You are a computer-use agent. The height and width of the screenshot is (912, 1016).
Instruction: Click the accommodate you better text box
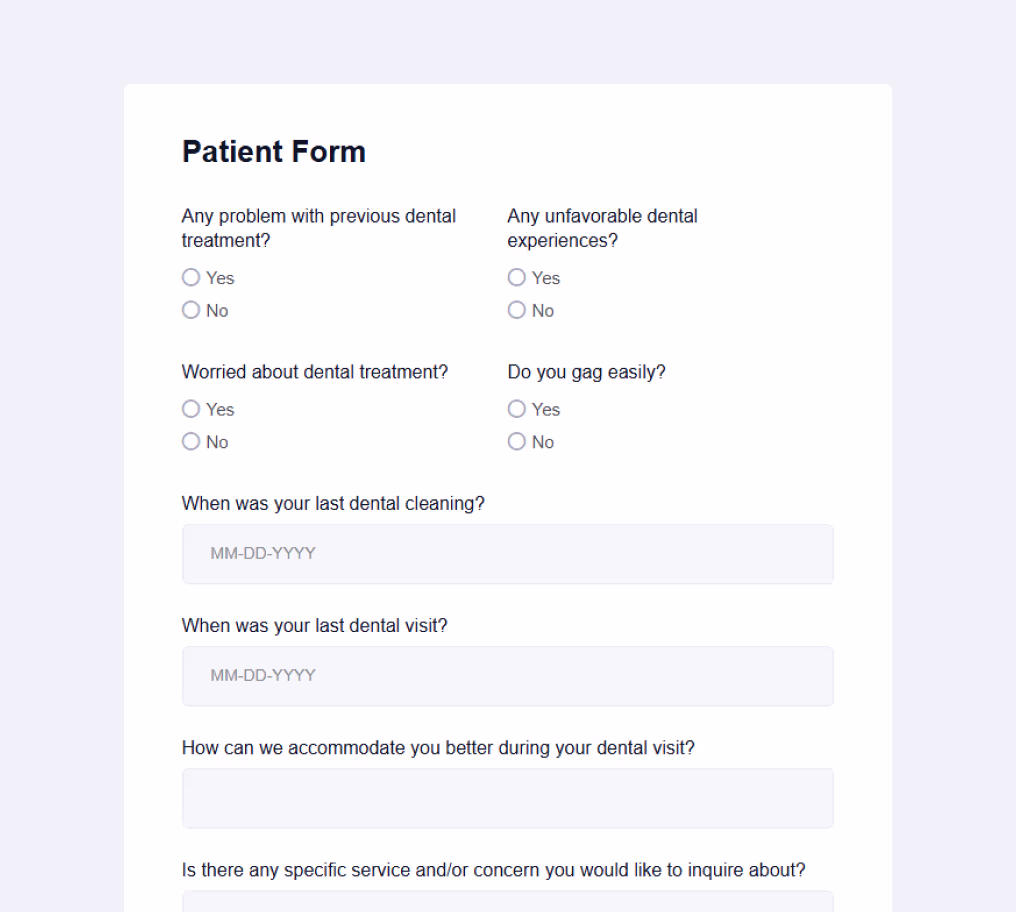coord(507,798)
